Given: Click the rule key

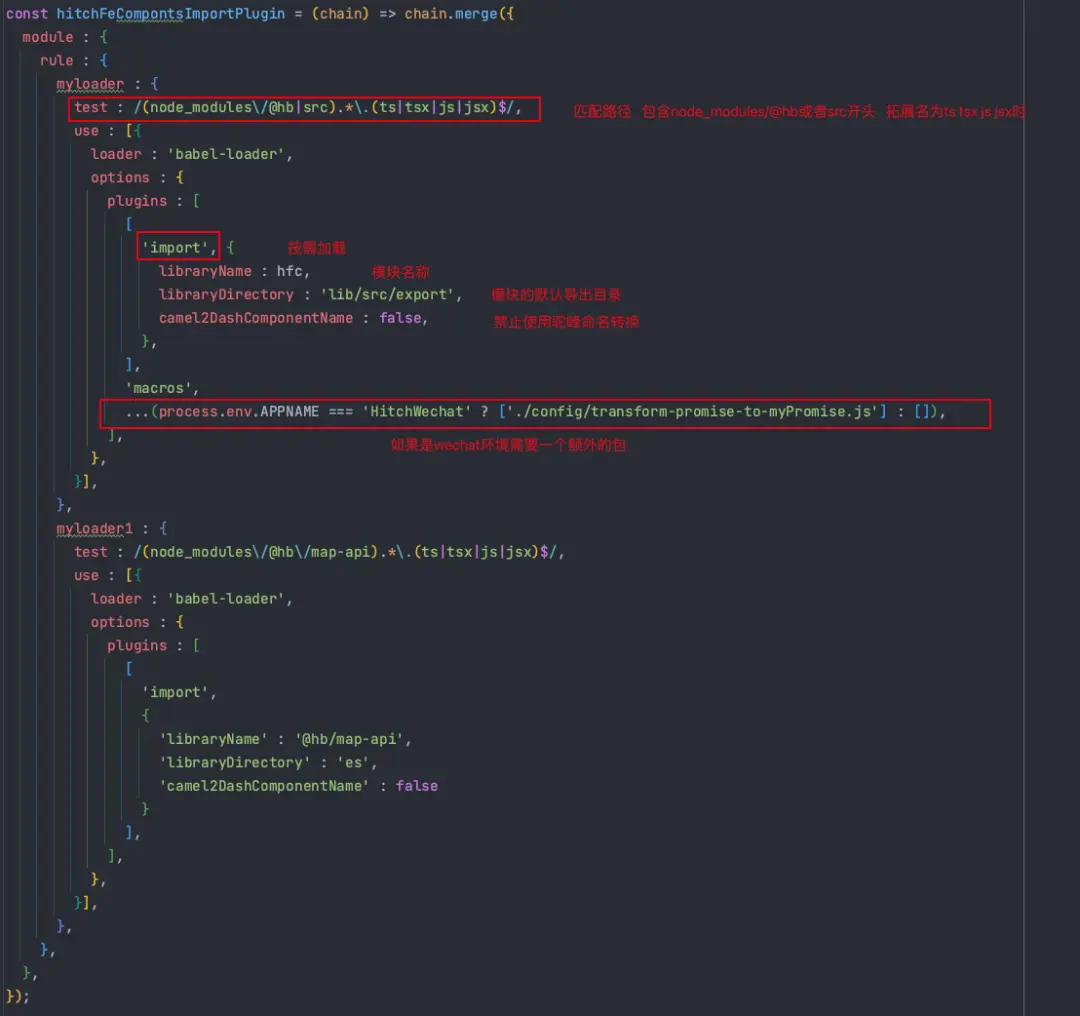Looking at the screenshot, I should click(56, 60).
